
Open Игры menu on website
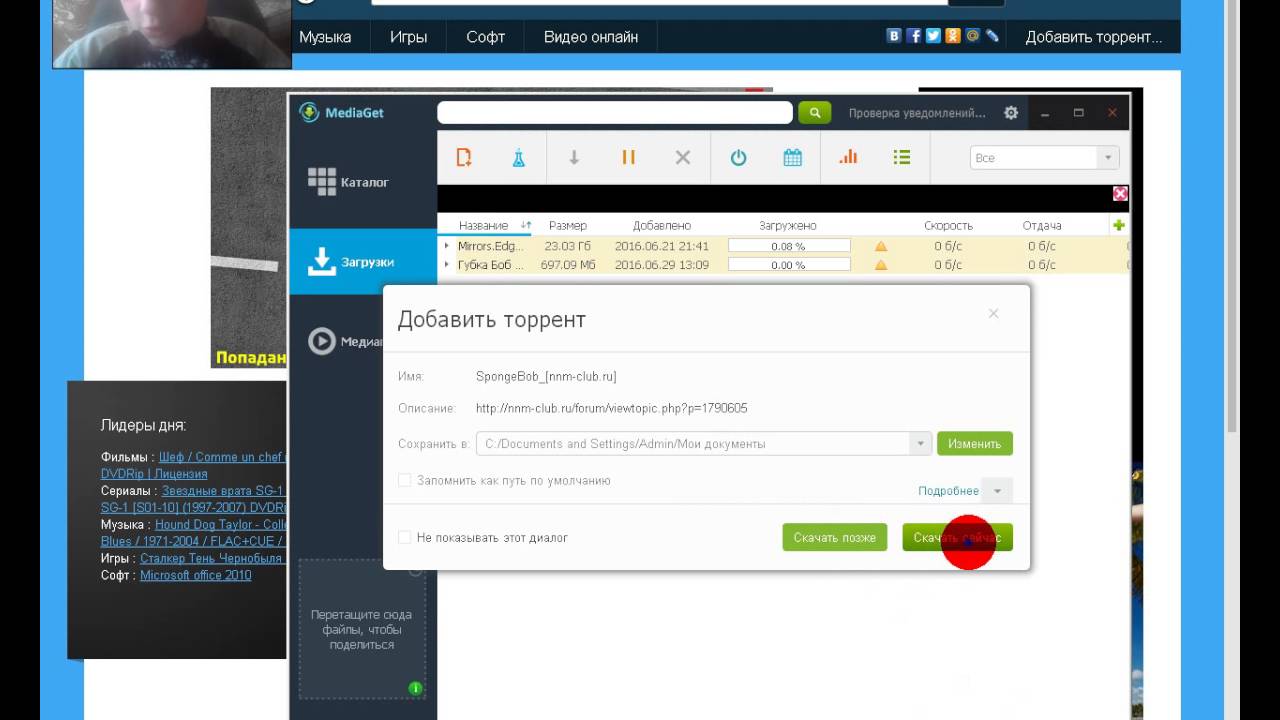click(408, 37)
